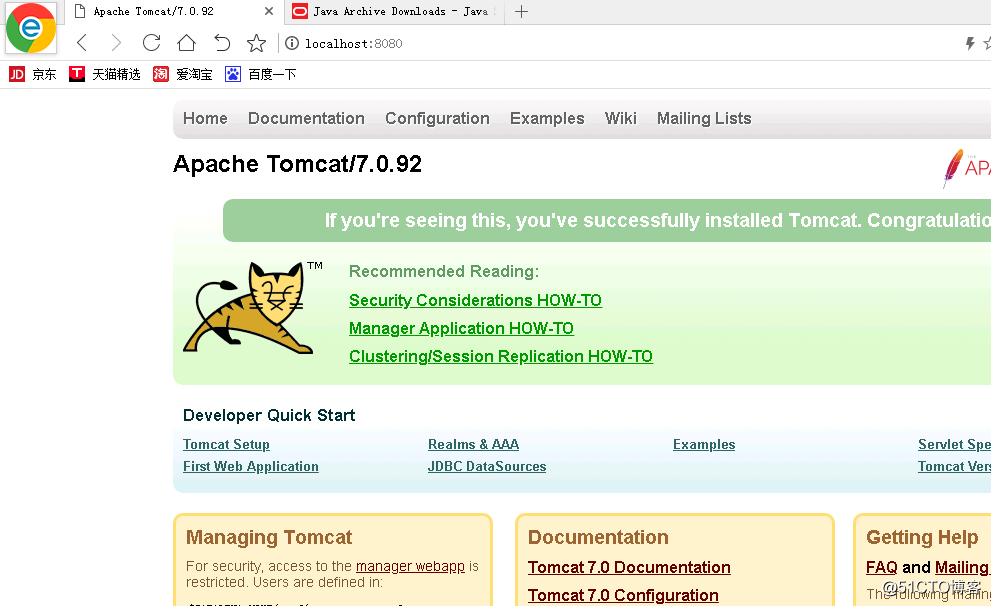Open JDBC DataSources link
This screenshot has height=606, width=991.
coord(487,466)
